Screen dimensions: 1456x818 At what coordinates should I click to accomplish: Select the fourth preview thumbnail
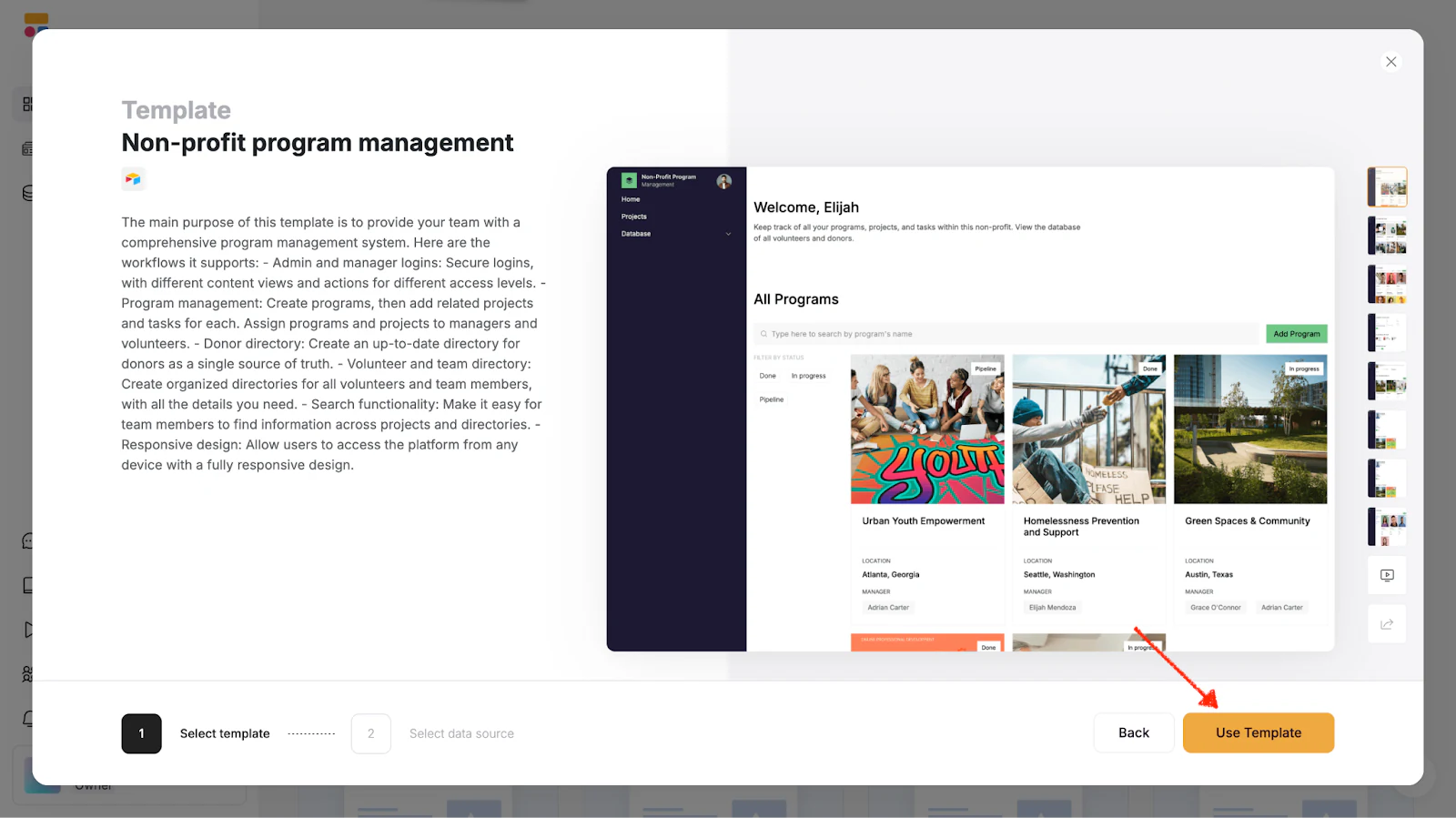click(x=1387, y=333)
